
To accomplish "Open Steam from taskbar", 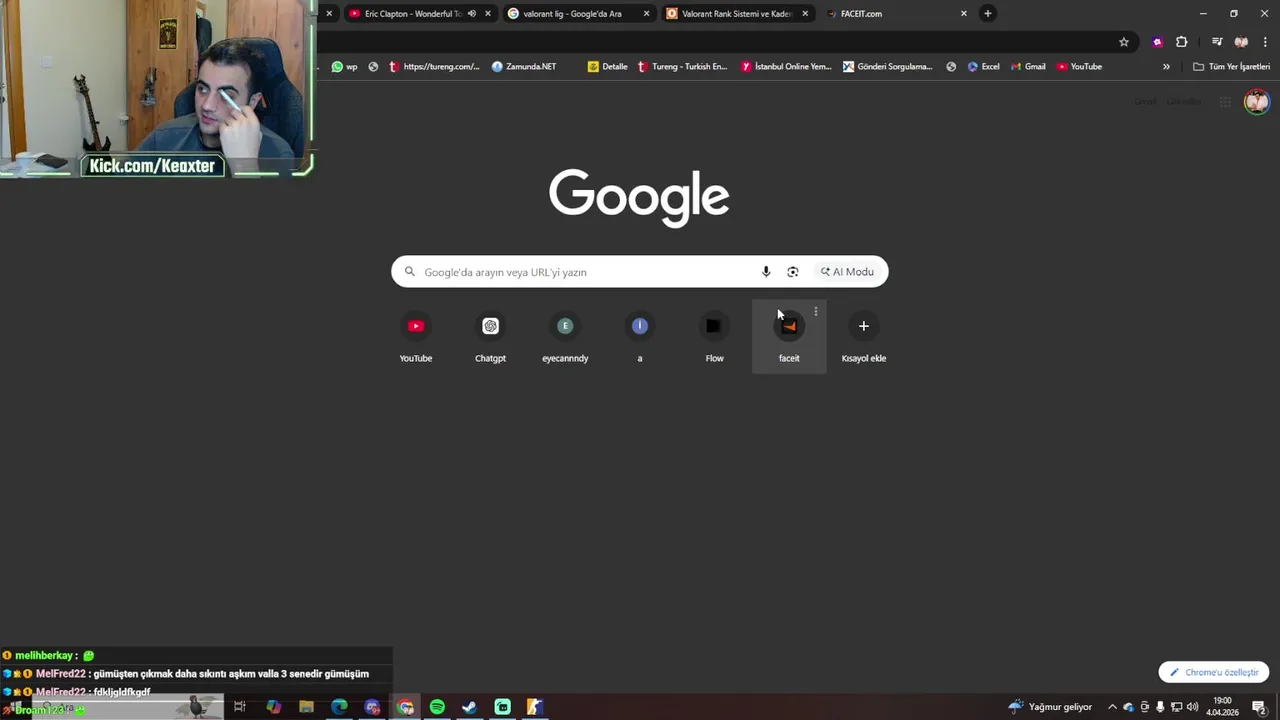I will pos(469,707).
